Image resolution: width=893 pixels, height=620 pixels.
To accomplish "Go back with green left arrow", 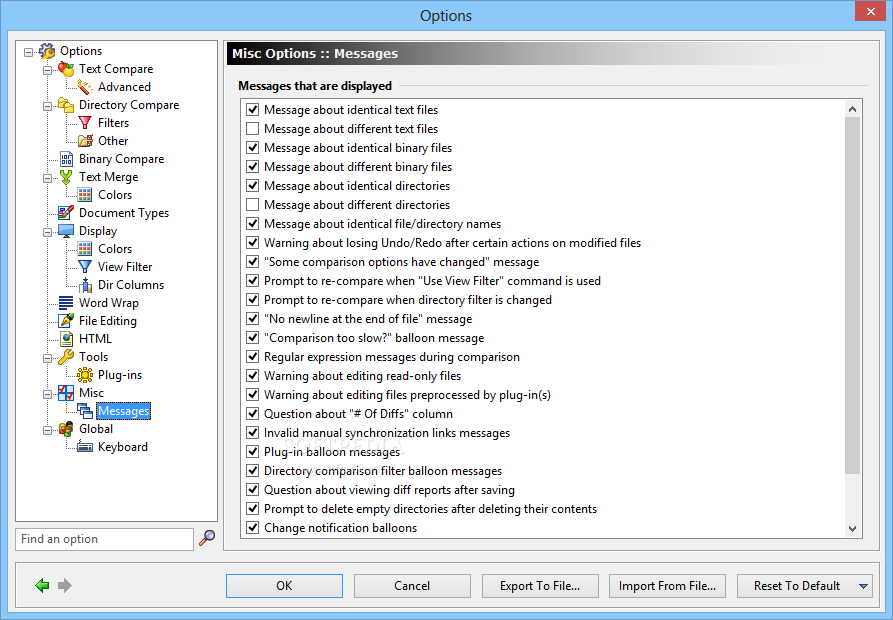I will tap(42, 585).
